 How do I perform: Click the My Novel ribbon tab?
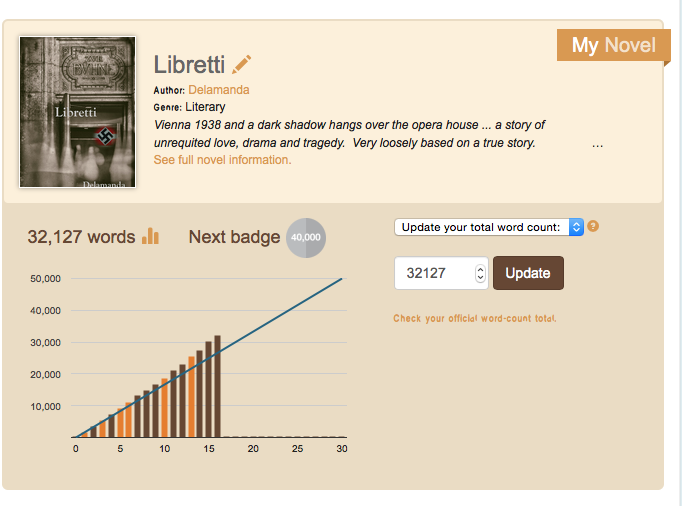tap(613, 45)
